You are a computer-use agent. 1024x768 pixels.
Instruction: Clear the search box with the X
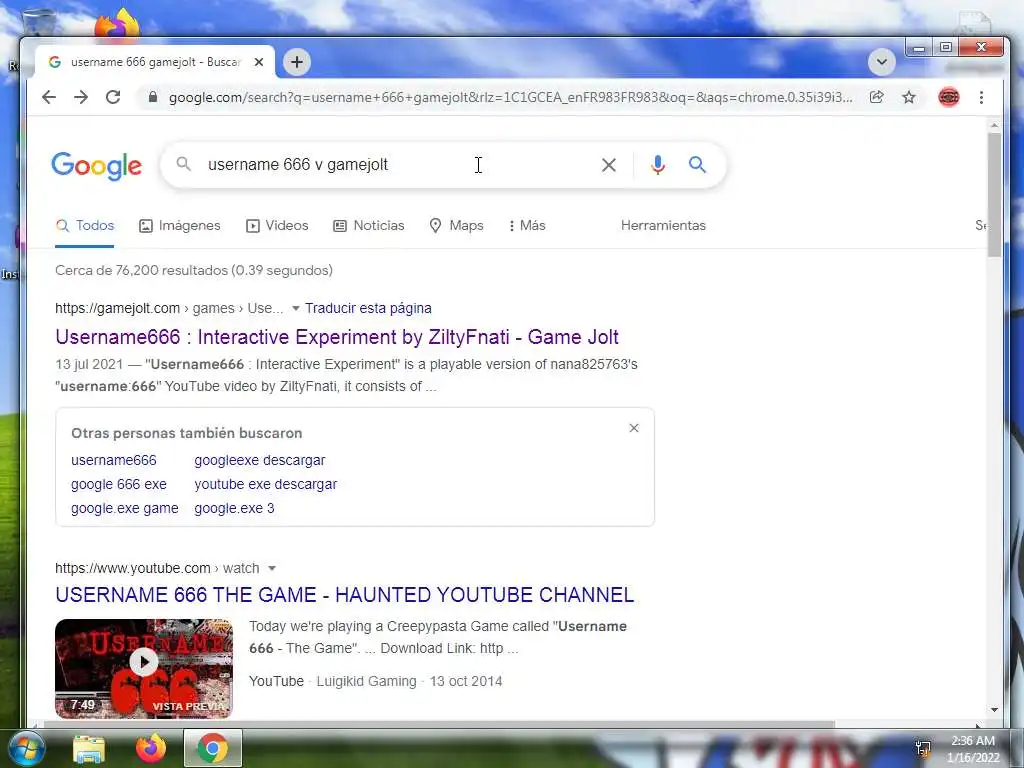click(609, 165)
